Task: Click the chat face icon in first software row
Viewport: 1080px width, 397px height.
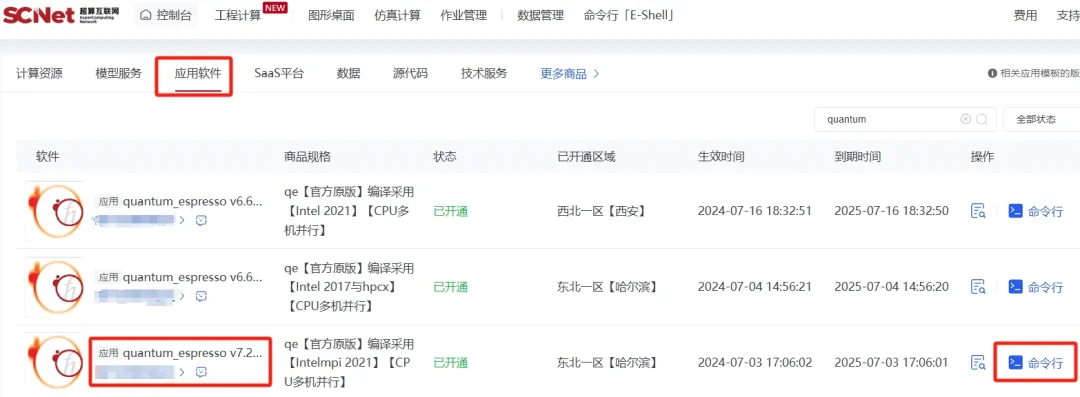Action: coord(201,221)
